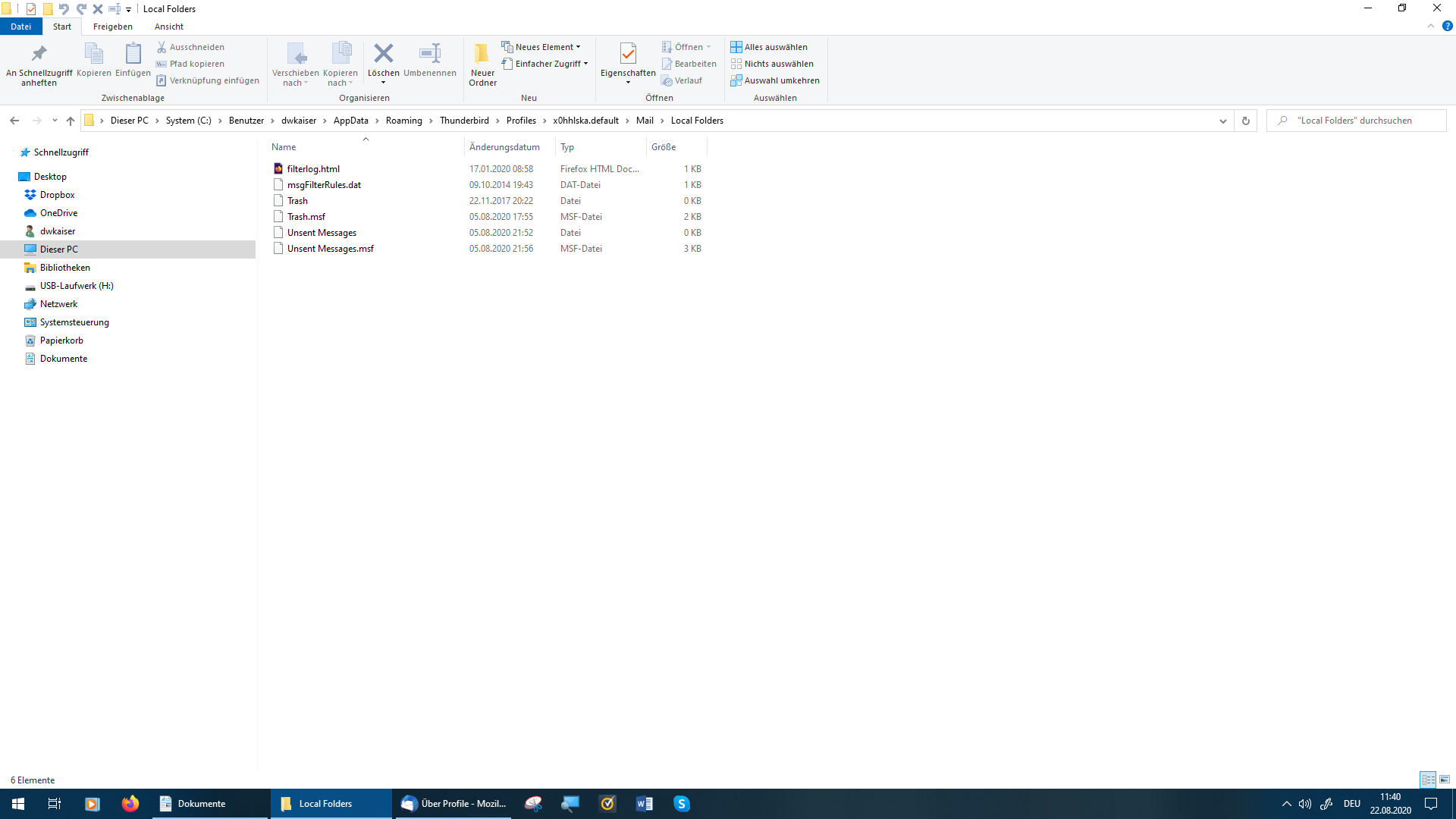Expand the Einfacher Zugriff dropdown
Screen dimensions: 1456x819
[x=544, y=64]
